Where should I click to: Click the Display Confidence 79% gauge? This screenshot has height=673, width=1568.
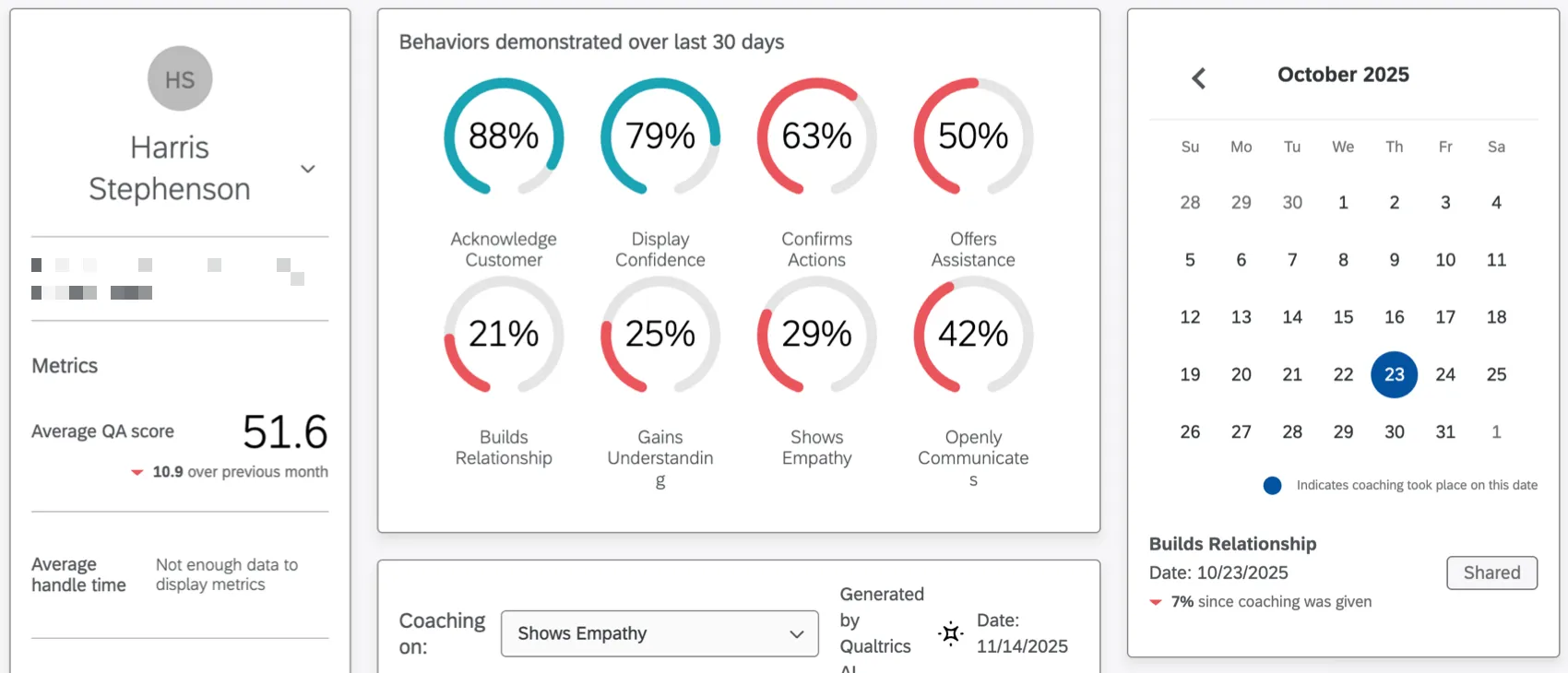tap(659, 136)
